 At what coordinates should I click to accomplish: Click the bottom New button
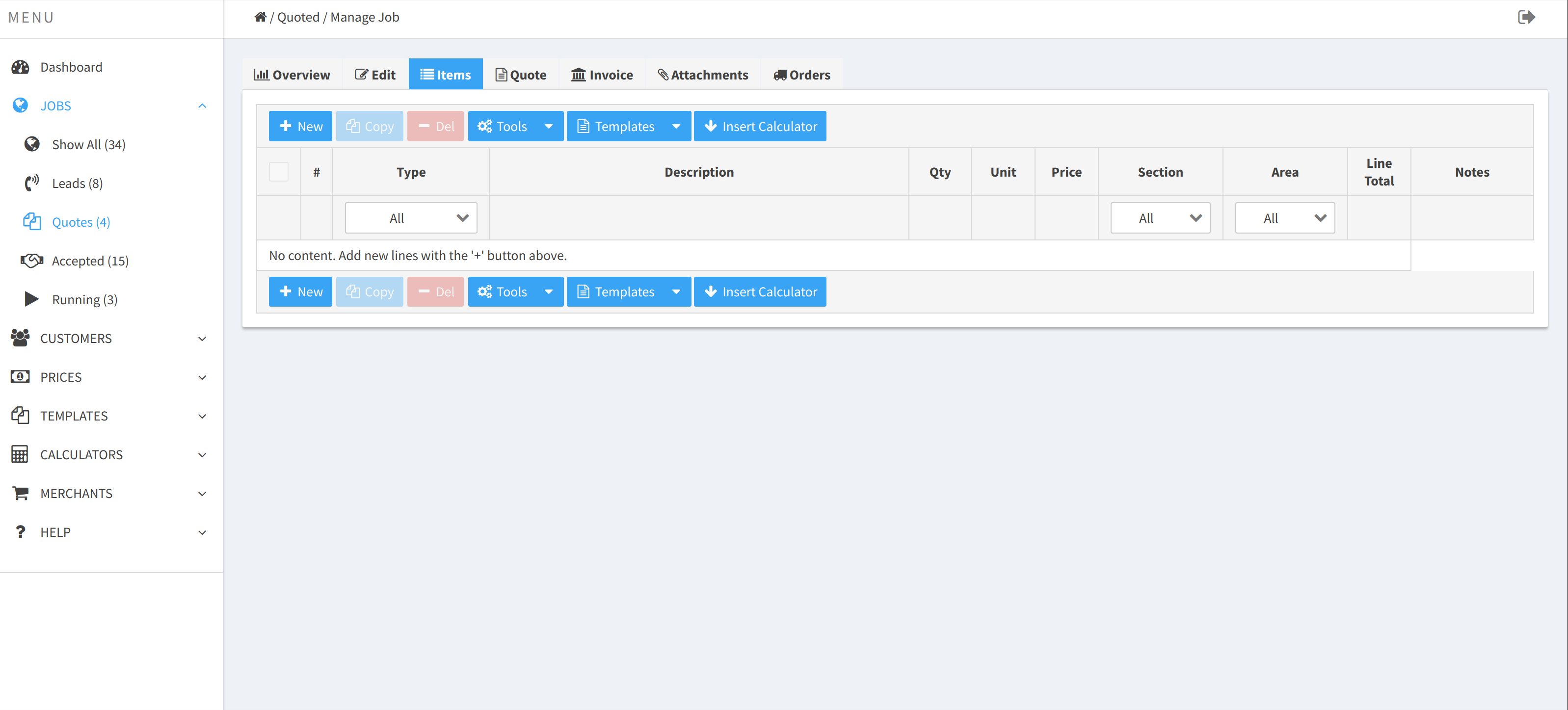(x=301, y=292)
